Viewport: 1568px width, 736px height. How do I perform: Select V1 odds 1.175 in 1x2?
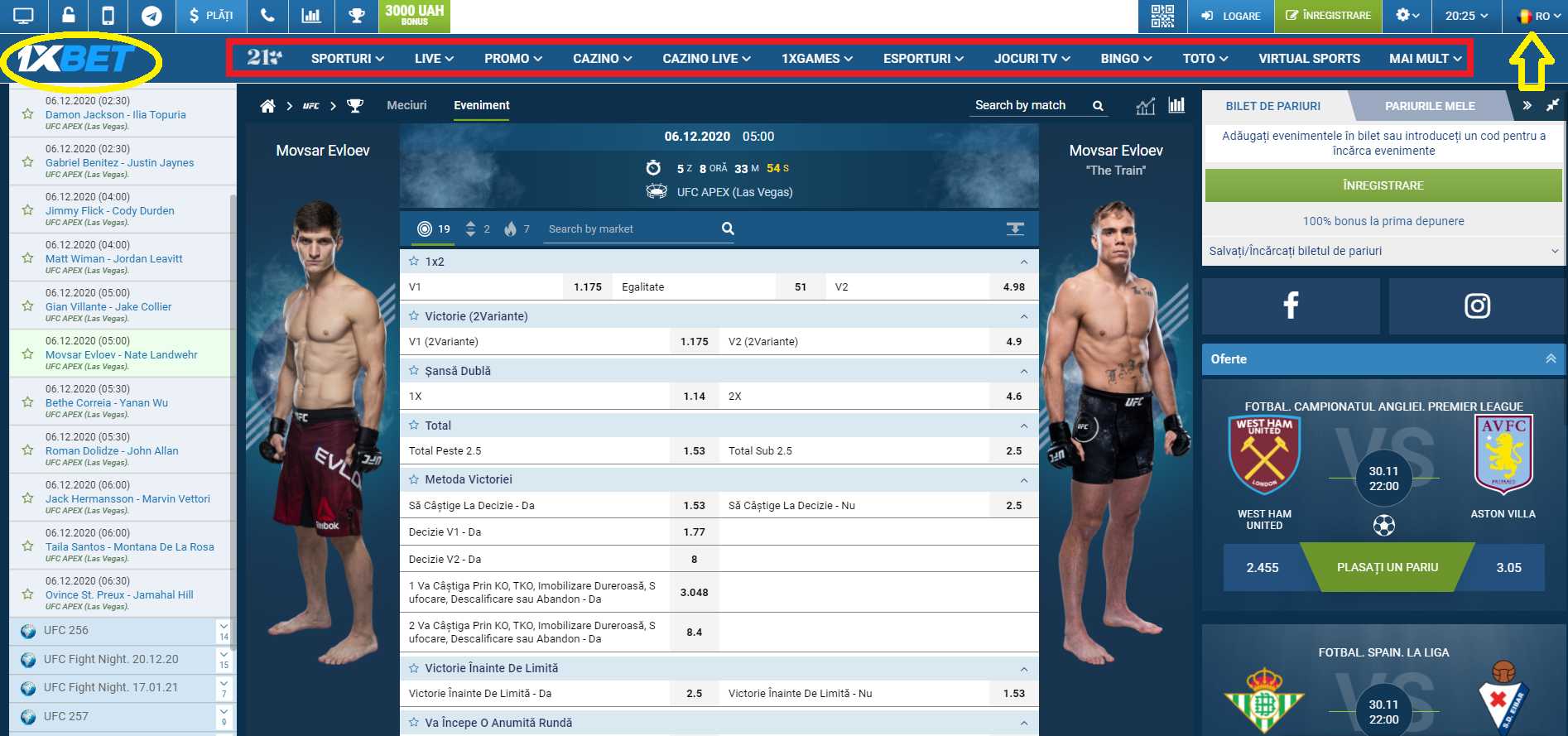click(x=588, y=286)
